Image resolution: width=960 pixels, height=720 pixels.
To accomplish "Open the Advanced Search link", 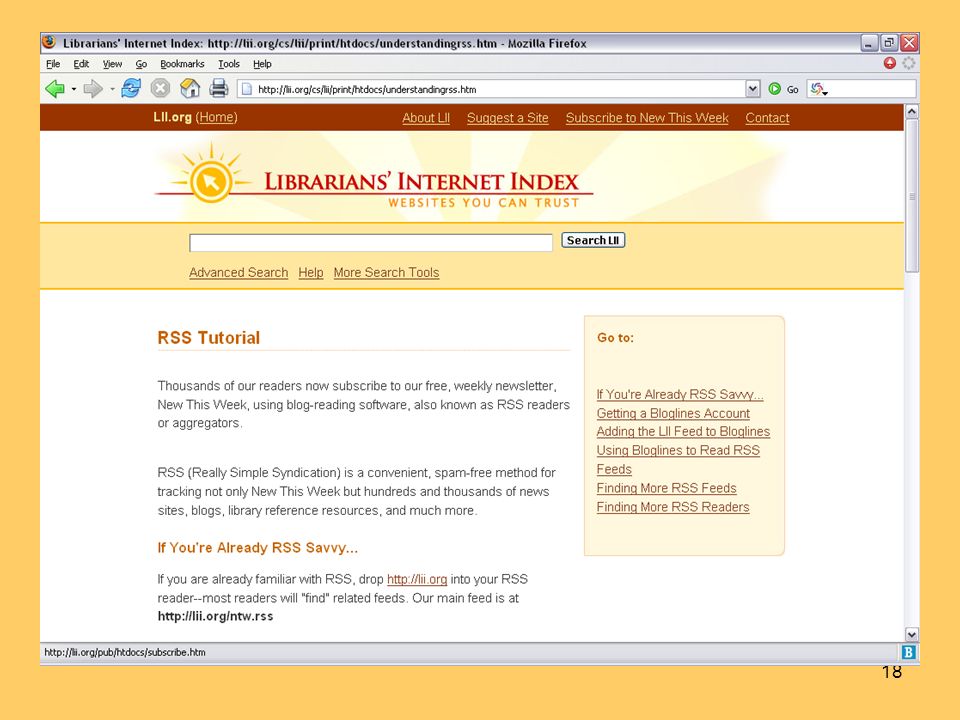I will 238,272.
